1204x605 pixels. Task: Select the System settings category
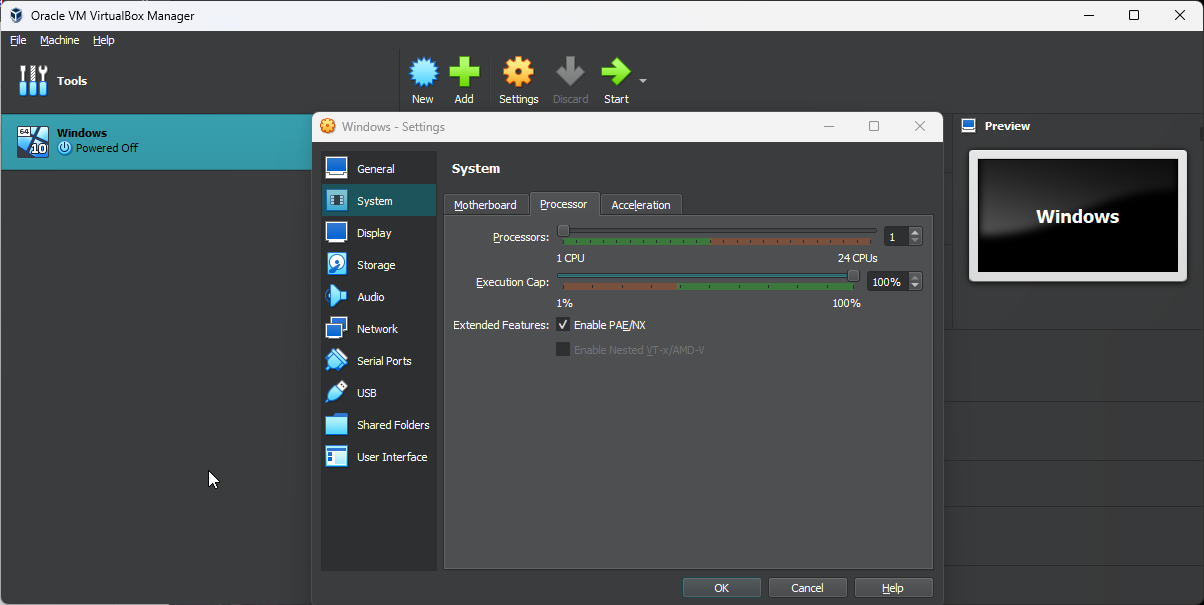(x=379, y=200)
